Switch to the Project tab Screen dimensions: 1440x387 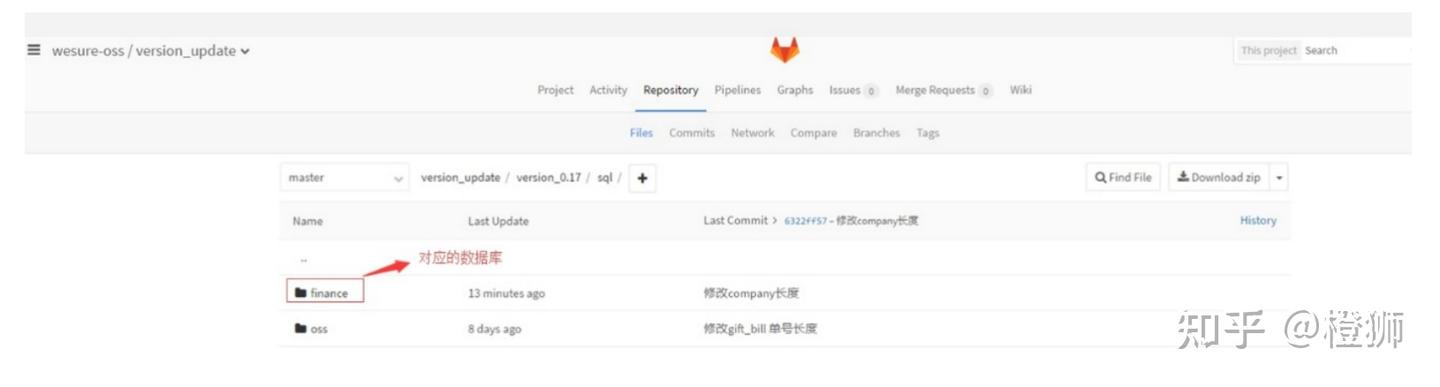pos(555,90)
